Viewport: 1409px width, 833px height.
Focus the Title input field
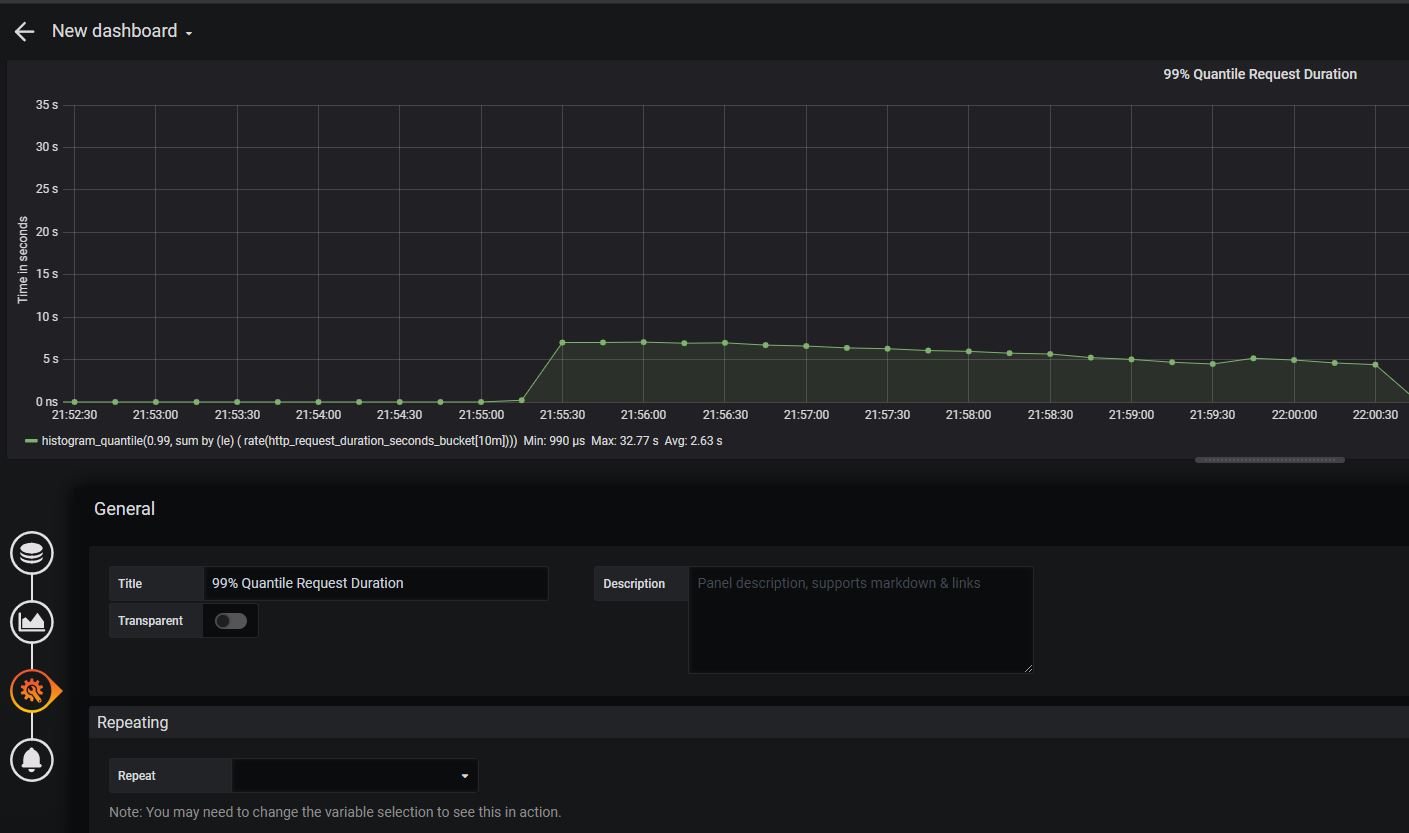[375, 584]
